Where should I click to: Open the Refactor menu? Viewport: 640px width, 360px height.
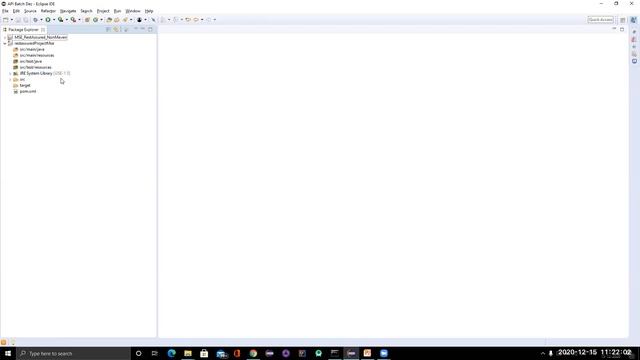(48, 11)
